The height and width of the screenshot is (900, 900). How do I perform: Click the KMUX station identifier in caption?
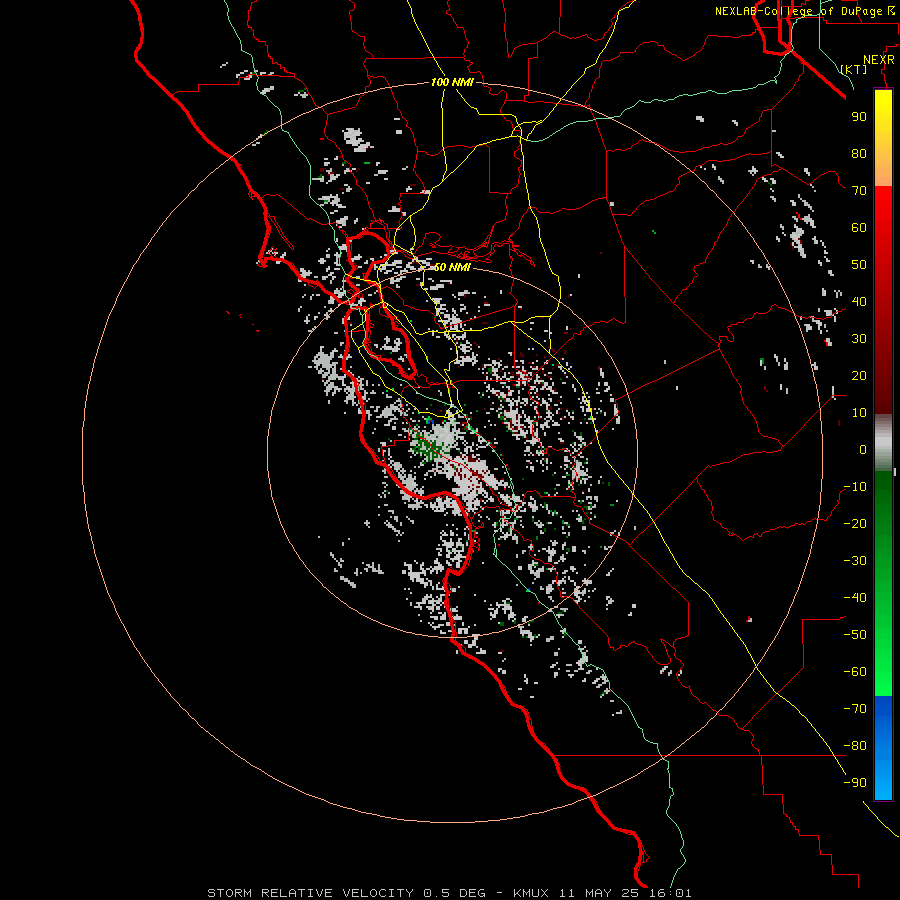pos(531,893)
